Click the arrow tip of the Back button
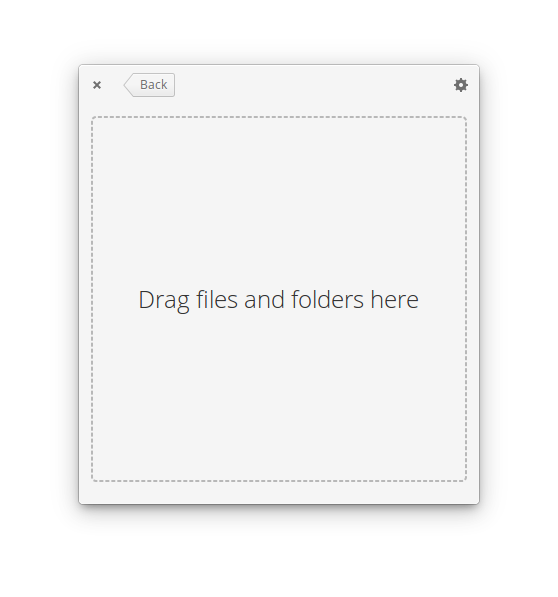 128,85
